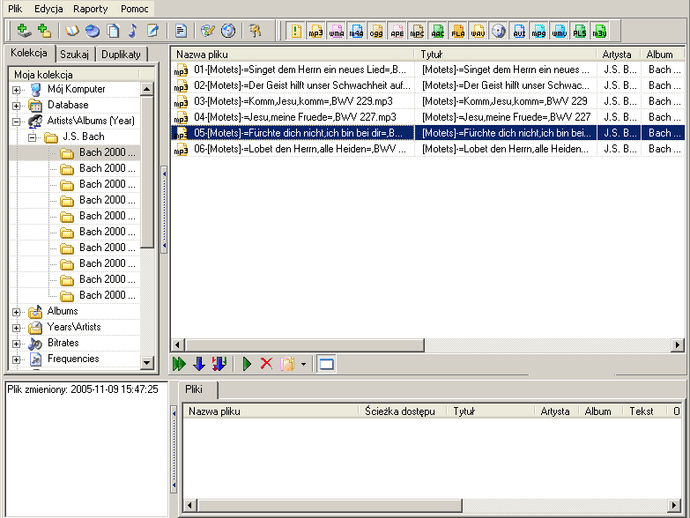This screenshot has height=518, width=690.
Task: Open the Plik menu
Action: coord(15,8)
